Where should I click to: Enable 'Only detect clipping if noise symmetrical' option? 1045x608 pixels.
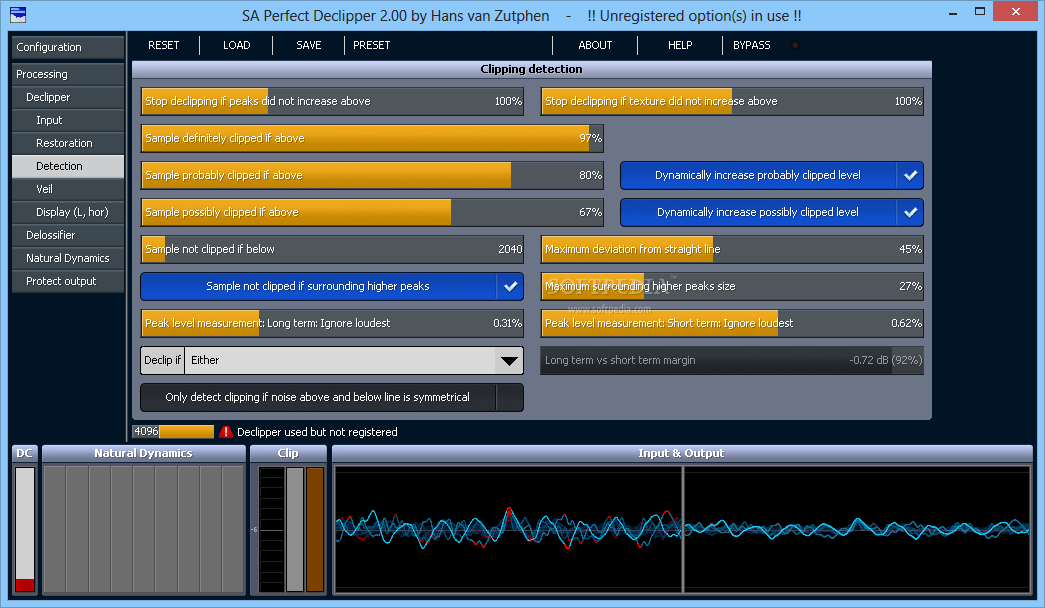(x=332, y=397)
